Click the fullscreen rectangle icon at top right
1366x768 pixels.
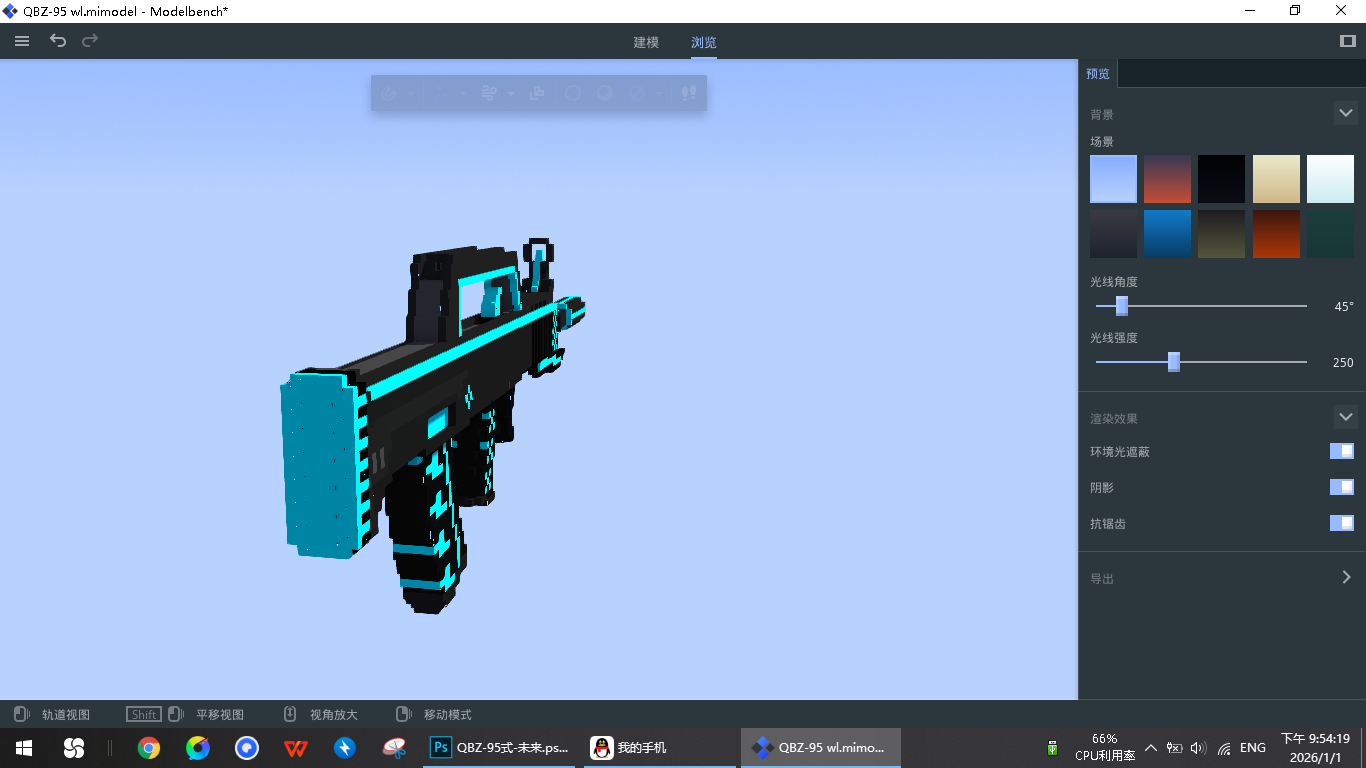(x=1347, y=41)
